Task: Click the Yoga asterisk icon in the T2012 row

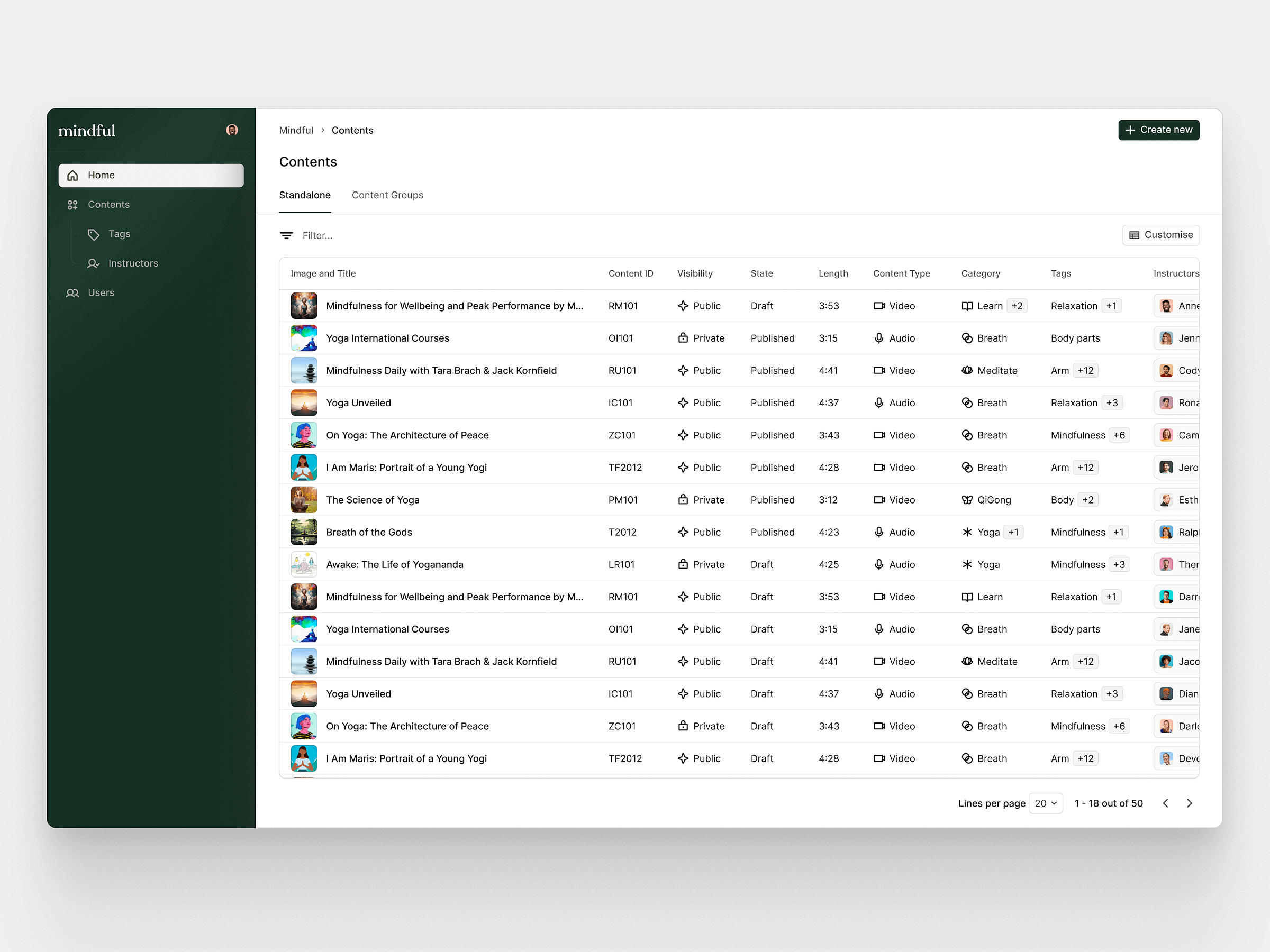Action: (x=967, y=532)
